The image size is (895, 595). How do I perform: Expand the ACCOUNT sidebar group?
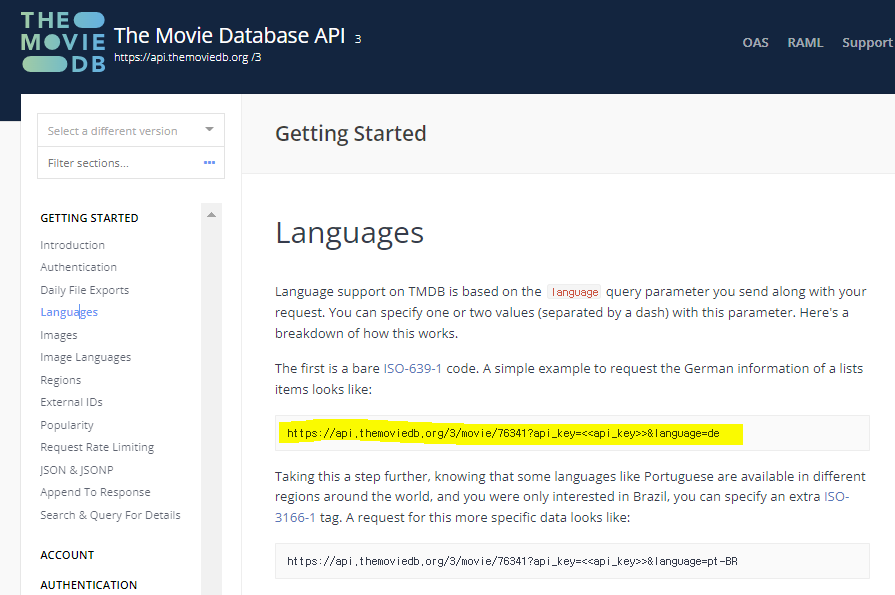[67, 555]
